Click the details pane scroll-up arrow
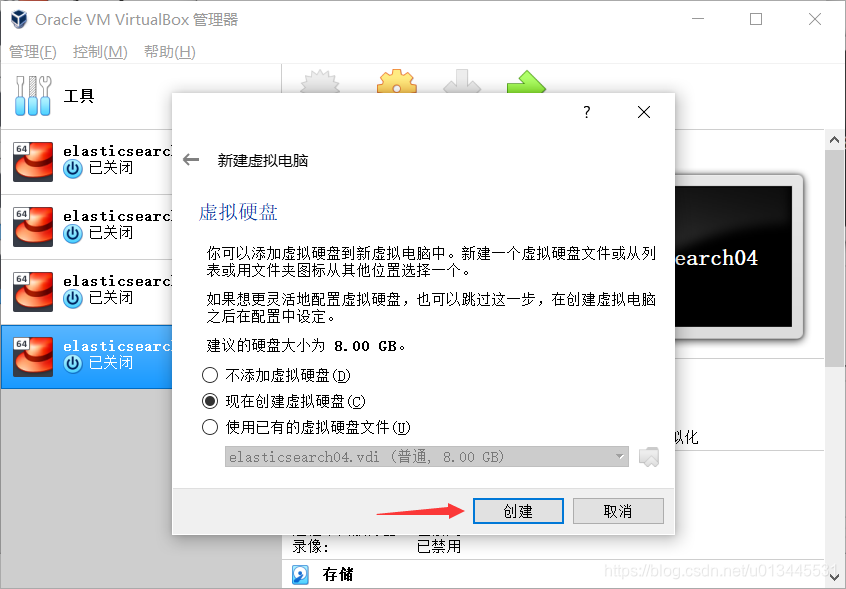This screenshot has height=589, width=846. (834, 140)
